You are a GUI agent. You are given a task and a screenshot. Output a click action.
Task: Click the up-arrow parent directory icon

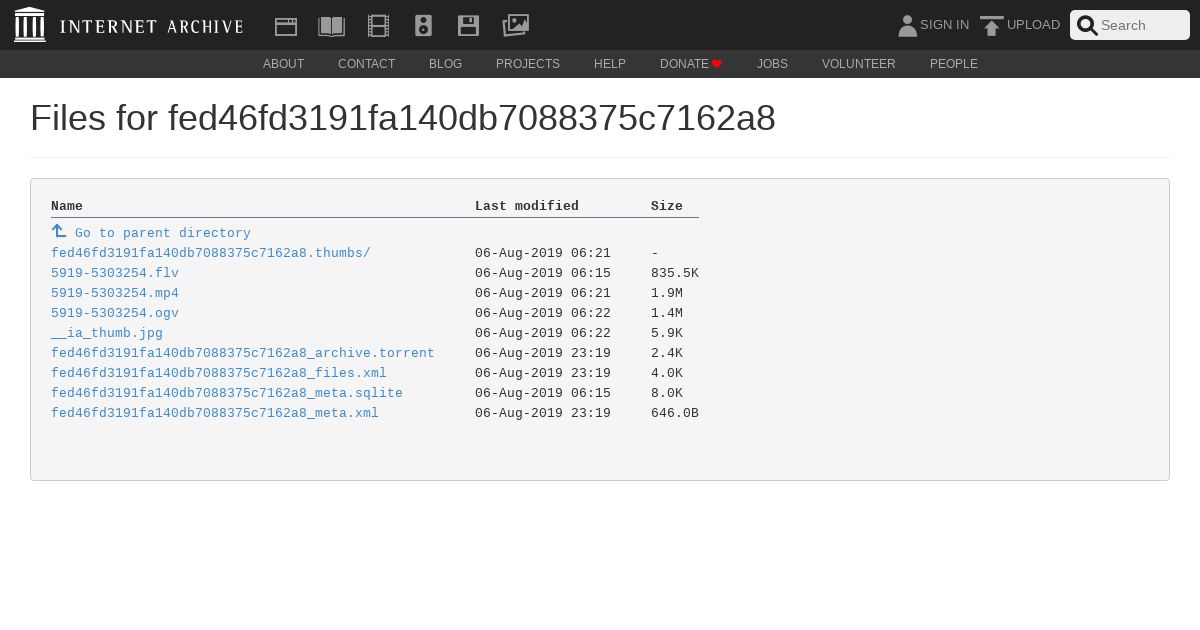pyautogui.click(x=59, y=231)
